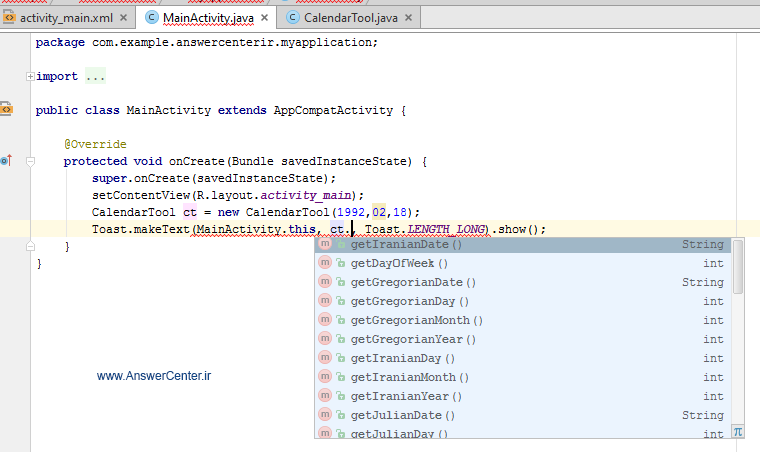
Task: Click the method icon beside getGregorianDate()
Action: click(x=325, y=281)
